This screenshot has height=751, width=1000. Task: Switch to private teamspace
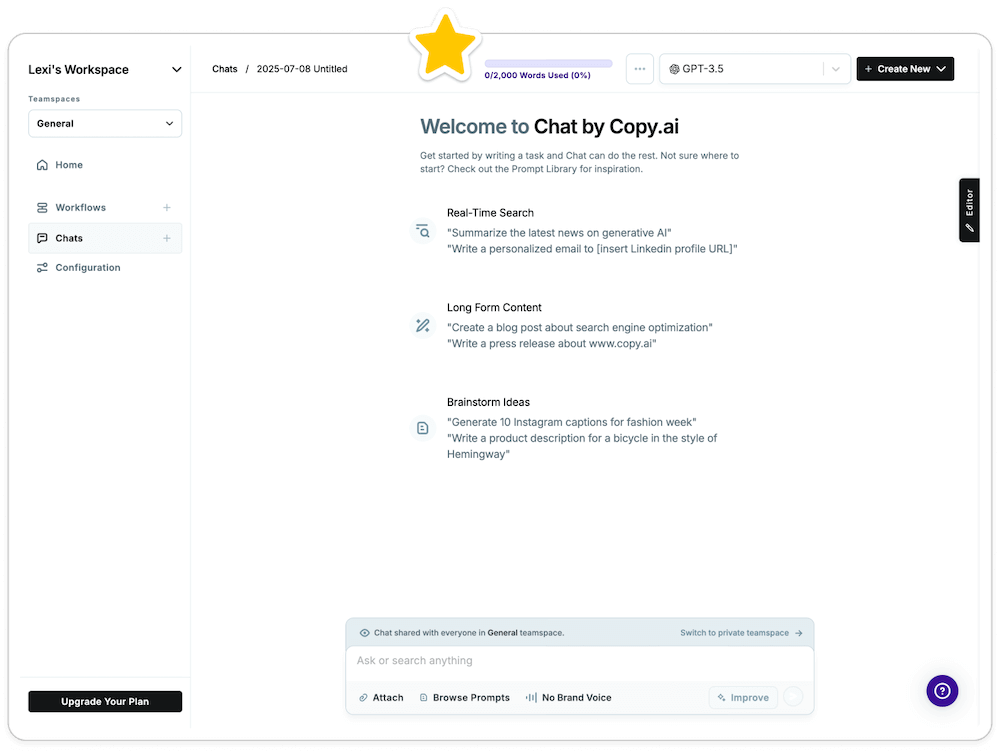735,633
